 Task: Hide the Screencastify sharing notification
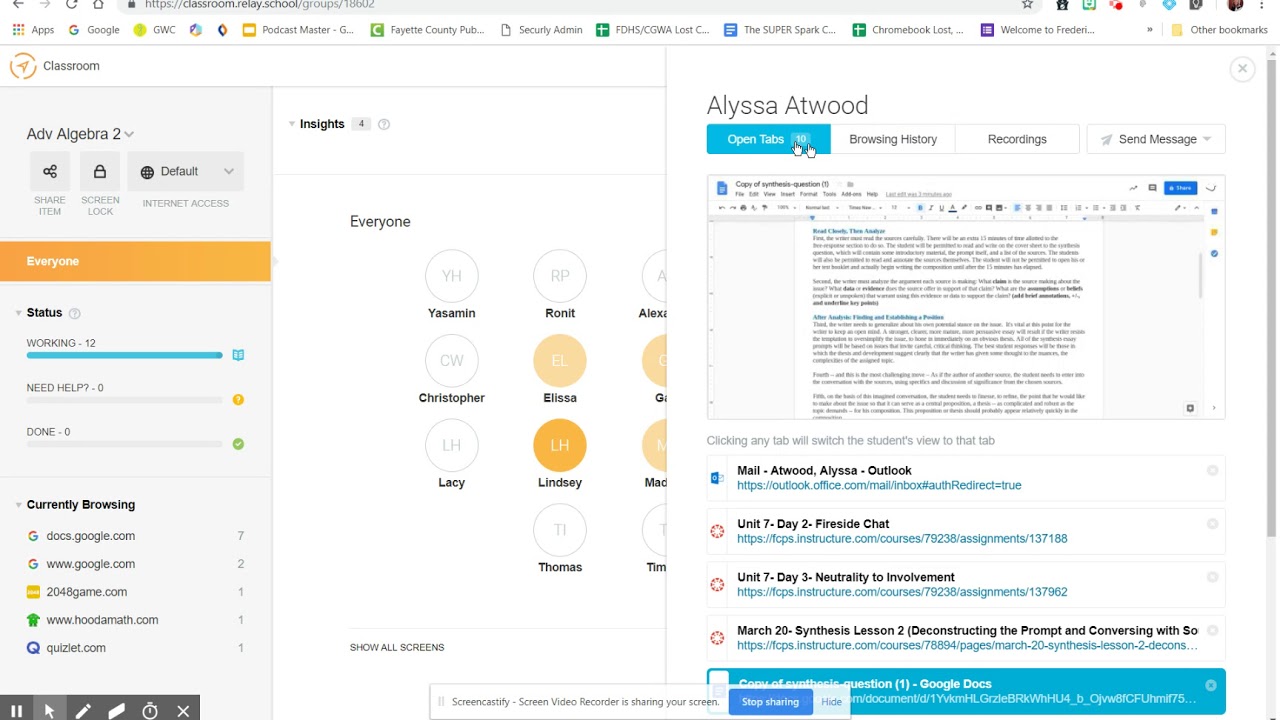[x=831, y=702]
